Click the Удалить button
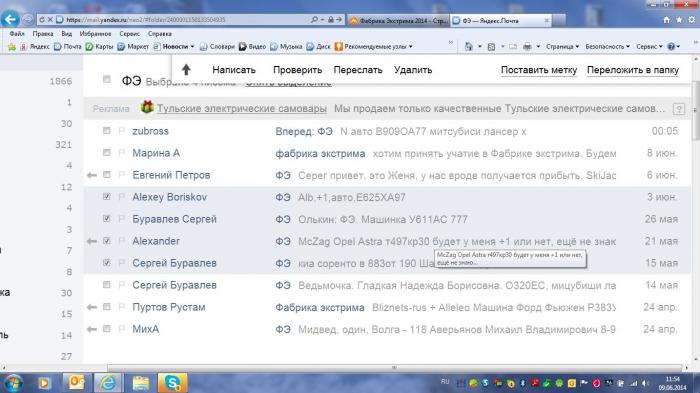Image resolution: width=700 pixels, height=393 pixels. (413, 70)
